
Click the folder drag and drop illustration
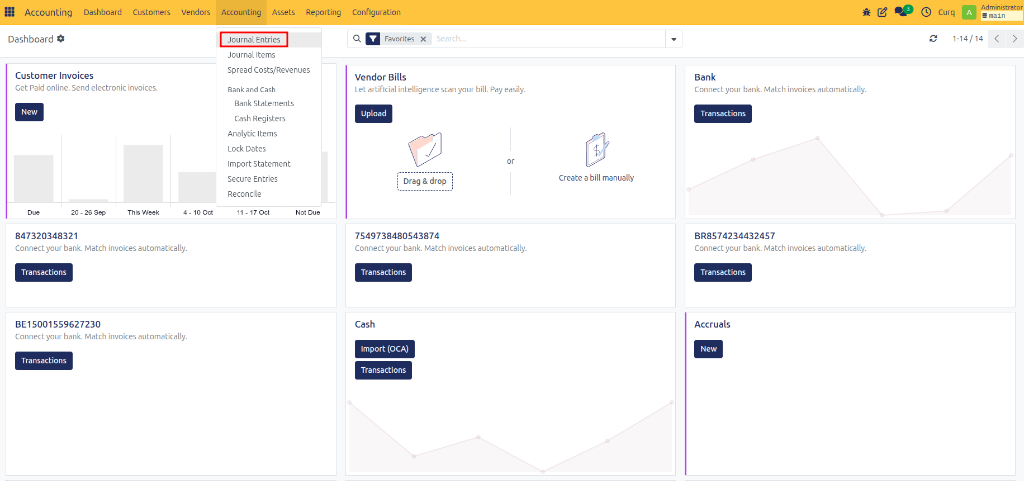click(425, 149)
